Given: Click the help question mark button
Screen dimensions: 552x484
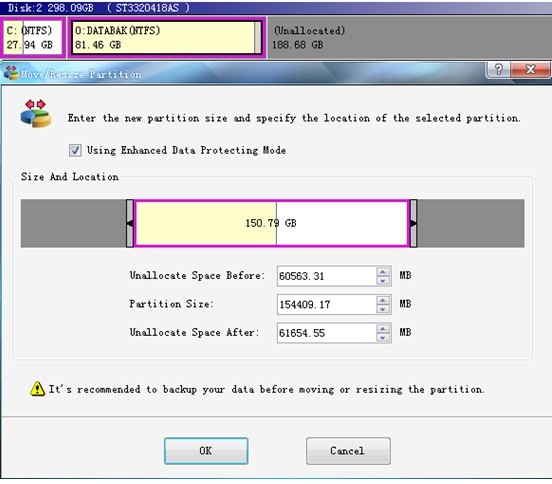Looking at the screenshot, I should coord(498,69).
